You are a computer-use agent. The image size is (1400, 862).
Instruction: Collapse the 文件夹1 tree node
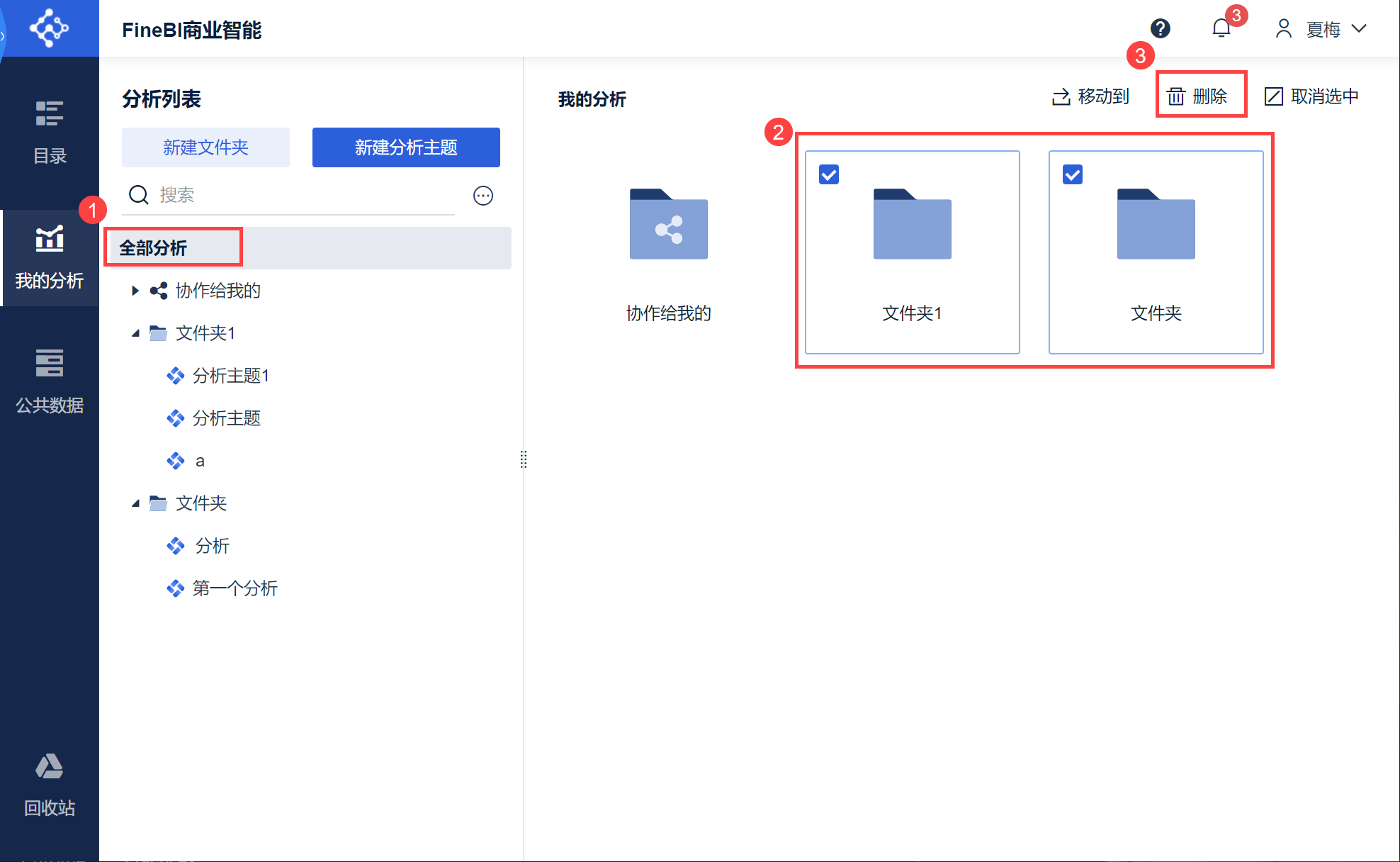coord(135,333)
